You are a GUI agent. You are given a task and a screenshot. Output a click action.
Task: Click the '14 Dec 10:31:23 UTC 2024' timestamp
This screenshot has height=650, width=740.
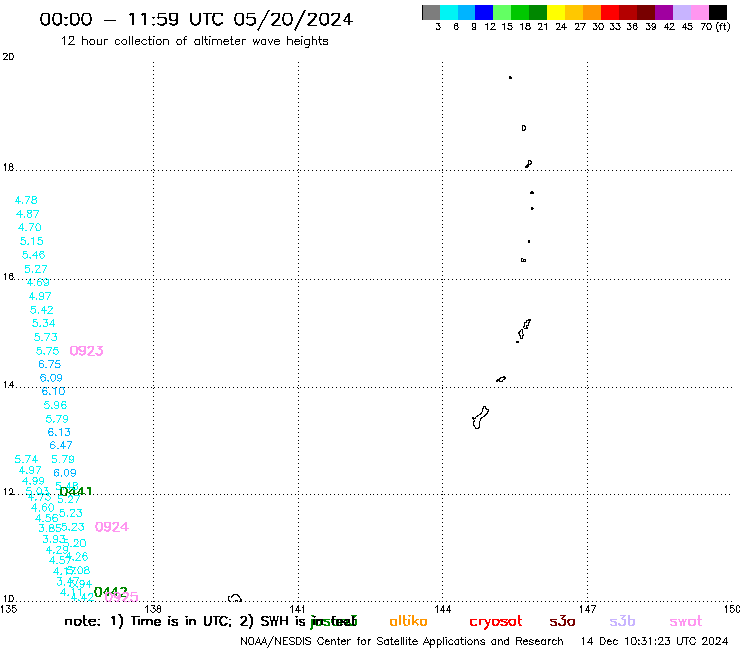[x=654, y=641]
